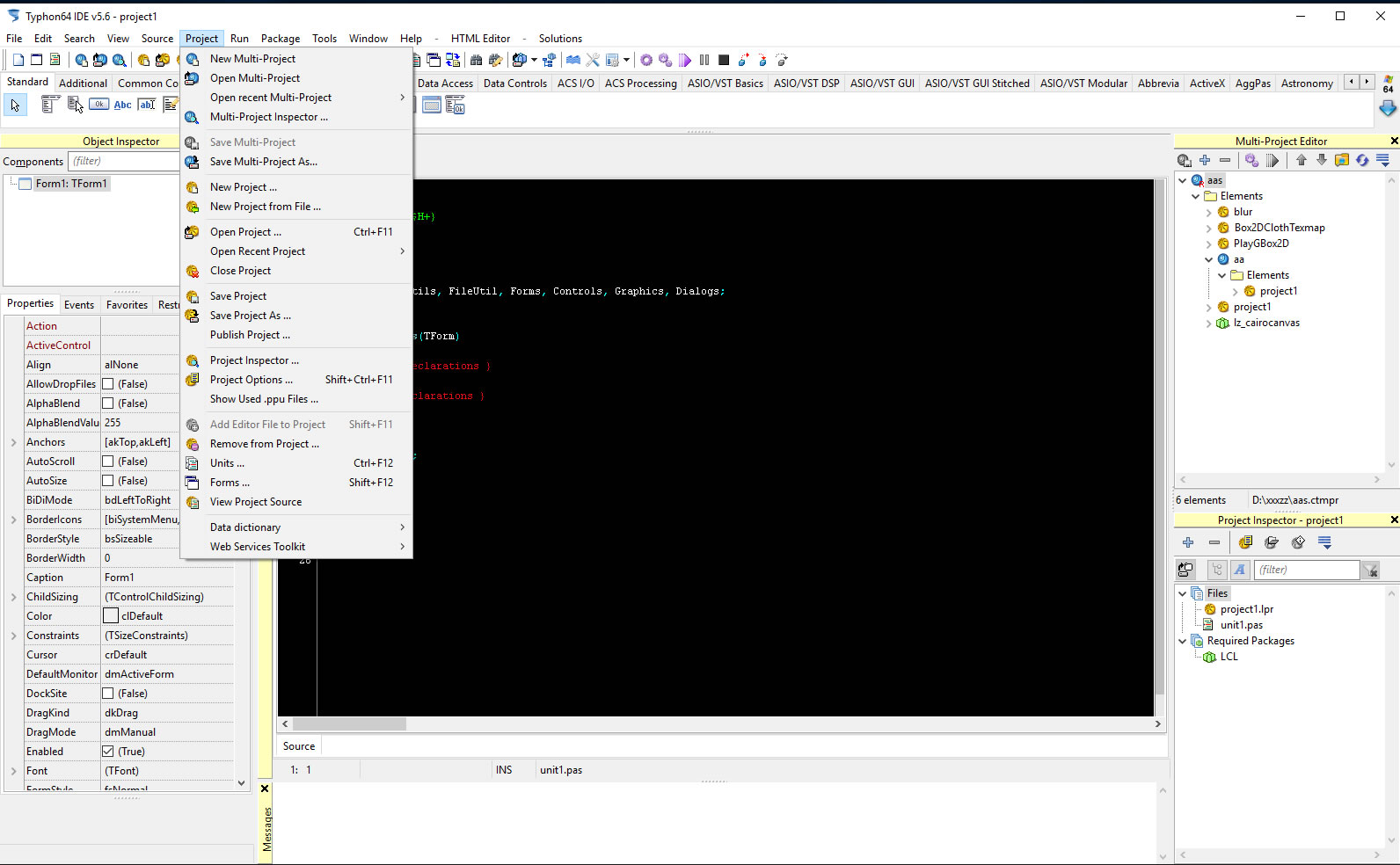Toggle the alphabetical sort A button
This screenshot has width=1400, height=865.
pos(1240,570)
